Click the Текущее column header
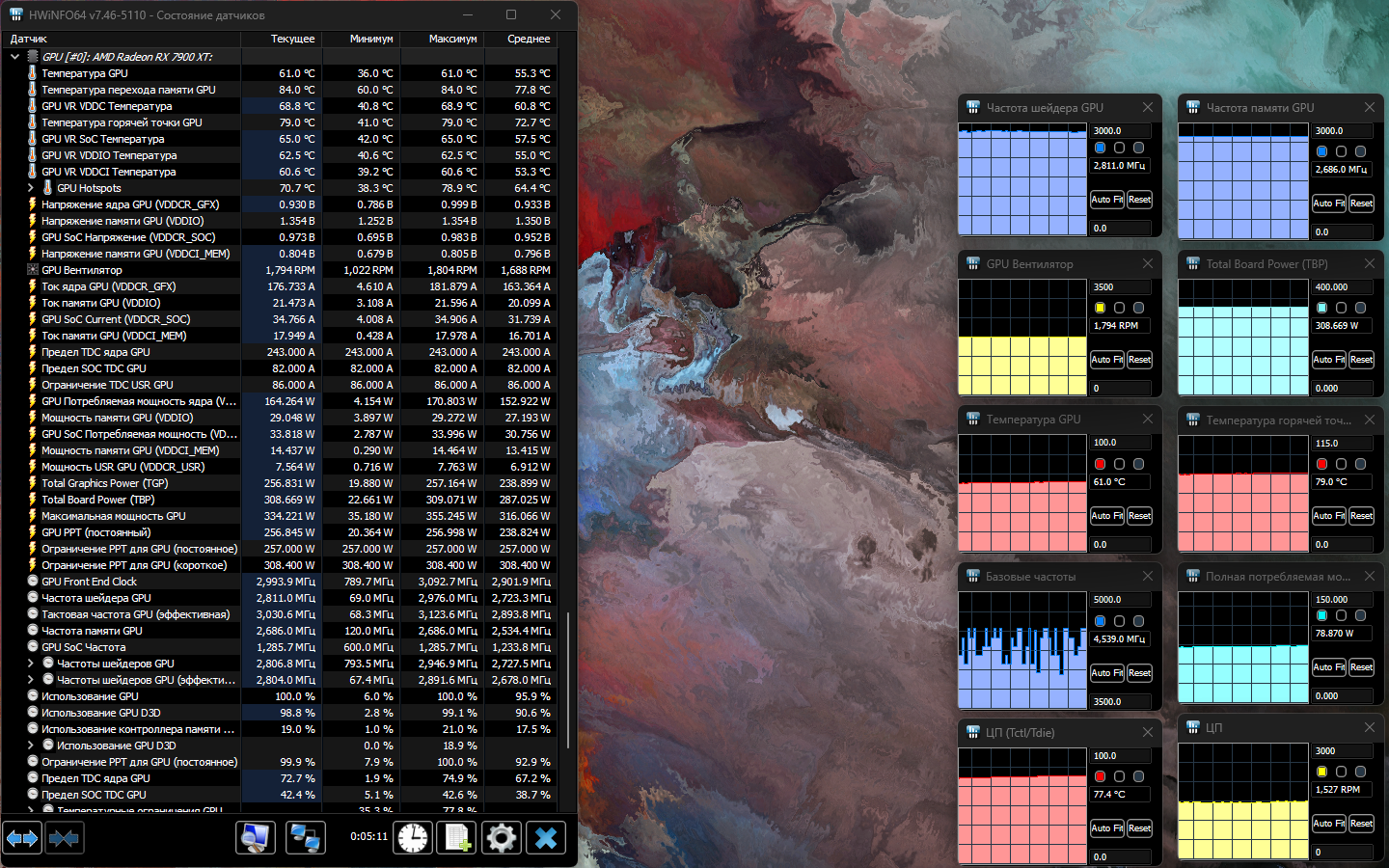This screenshot has width=1389, height=868. tap(281, 39)
